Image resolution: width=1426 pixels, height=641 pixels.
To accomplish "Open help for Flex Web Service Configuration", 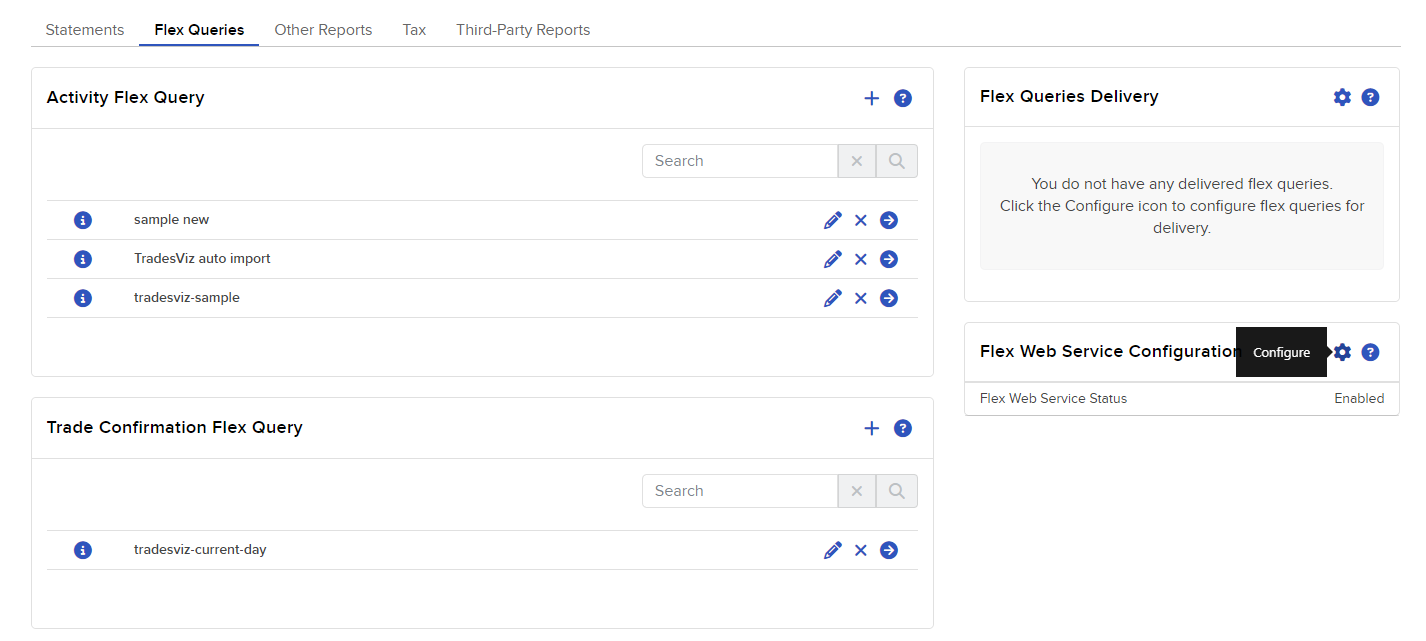I will (x=1371, y=352).
